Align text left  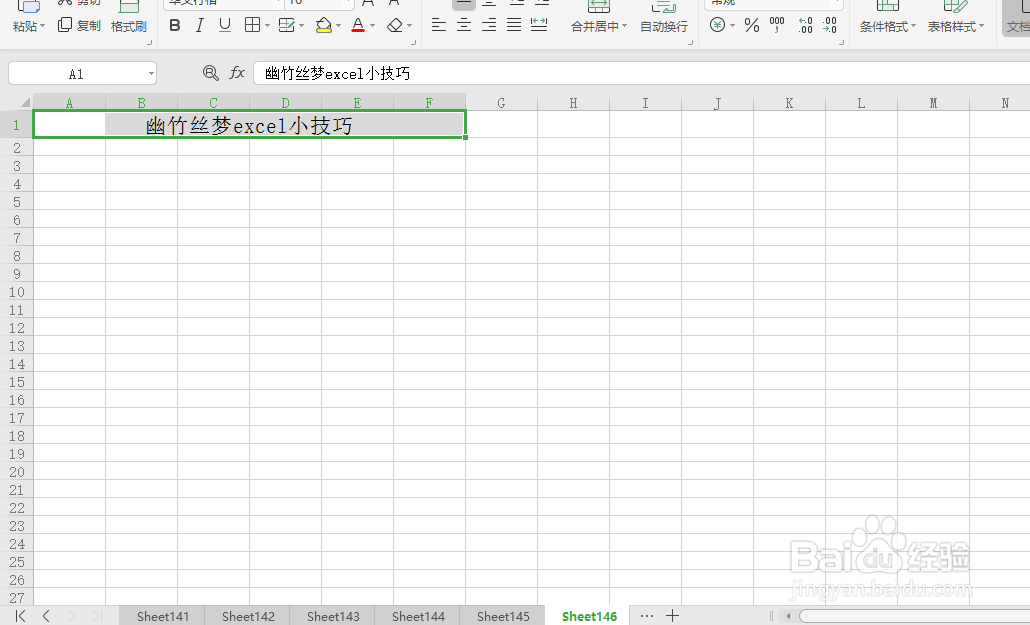[x=439, y=26]
